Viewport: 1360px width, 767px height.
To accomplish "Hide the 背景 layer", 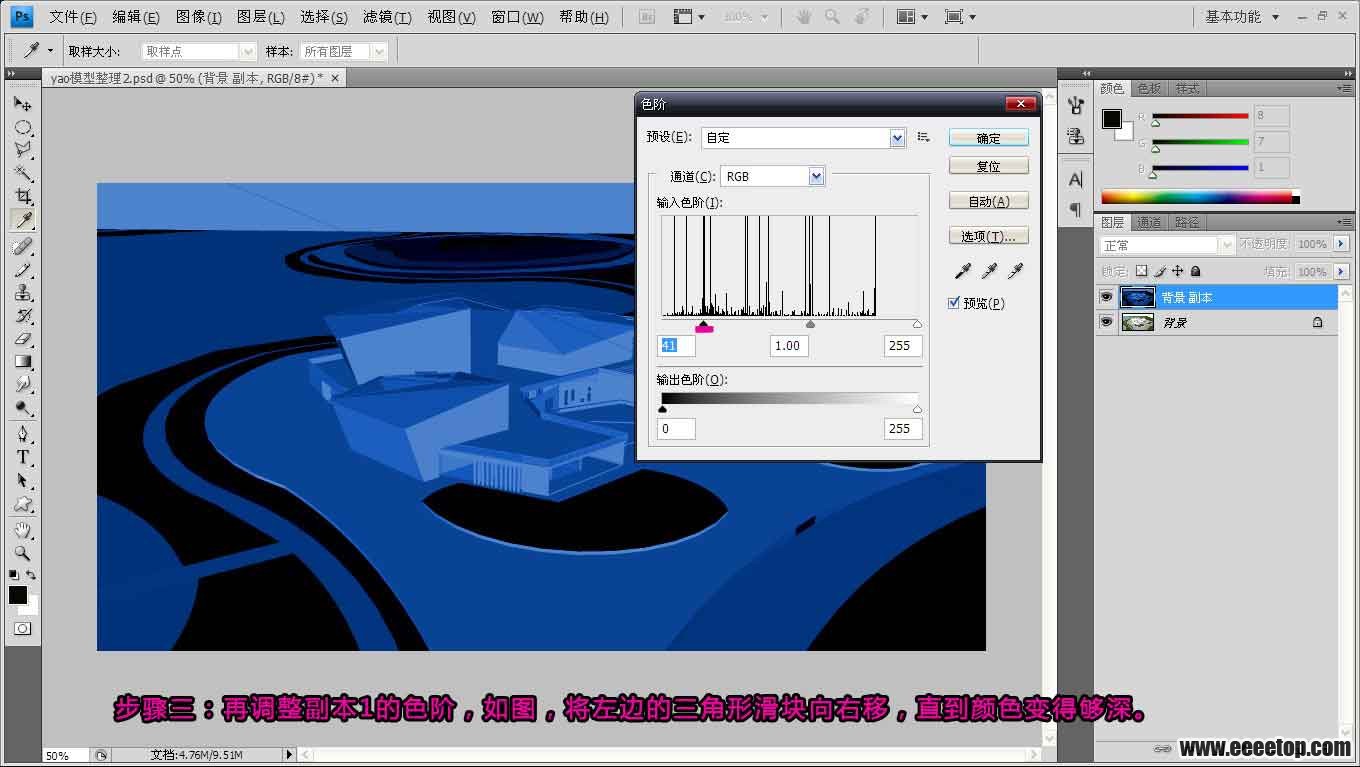I will (1106, 322).
